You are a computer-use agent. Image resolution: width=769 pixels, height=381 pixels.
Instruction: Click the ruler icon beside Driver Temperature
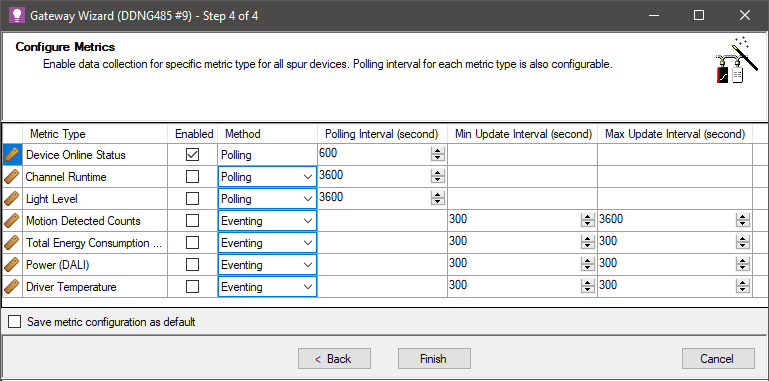(x=12, y=287)
